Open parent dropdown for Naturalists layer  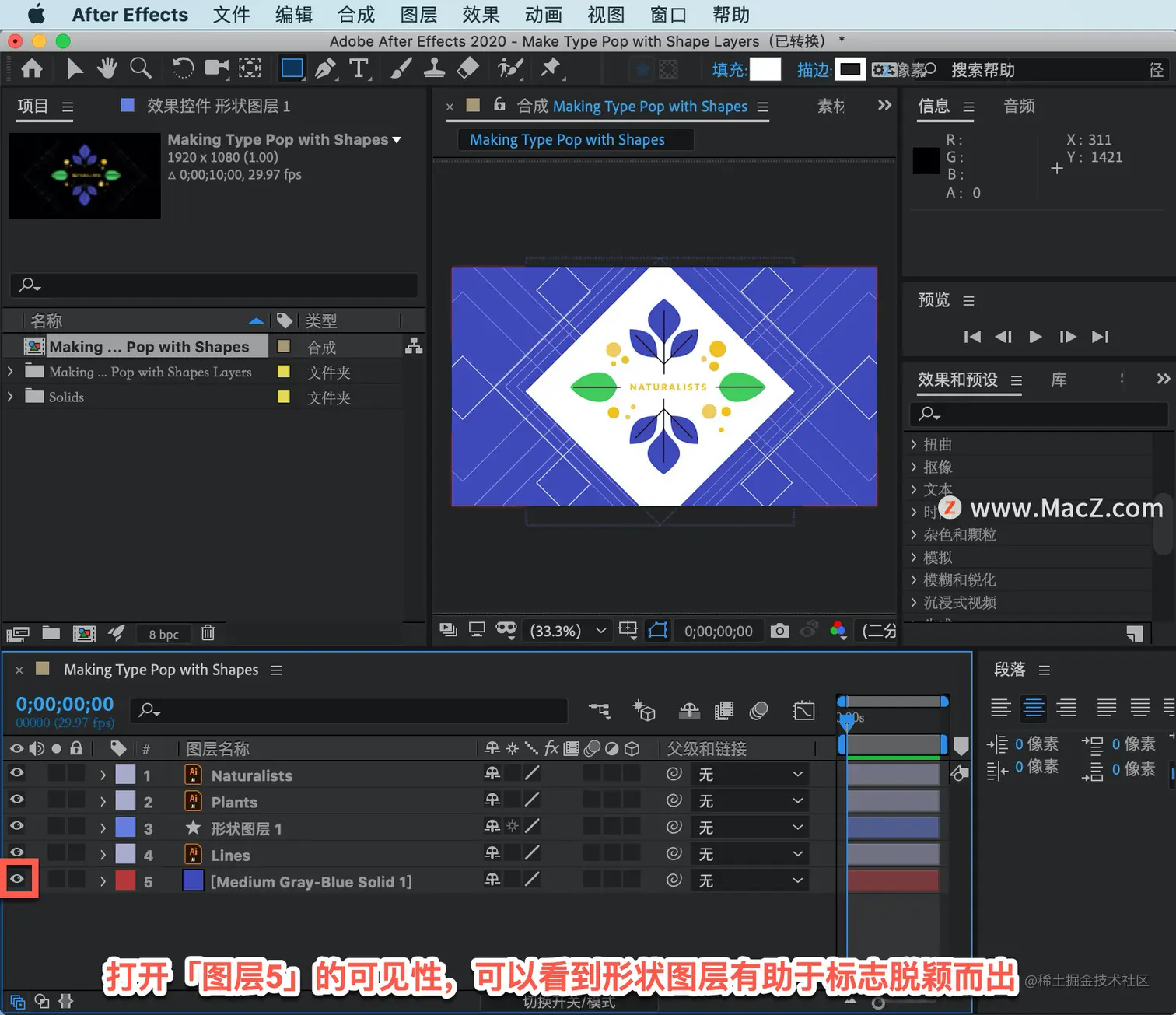750,774
